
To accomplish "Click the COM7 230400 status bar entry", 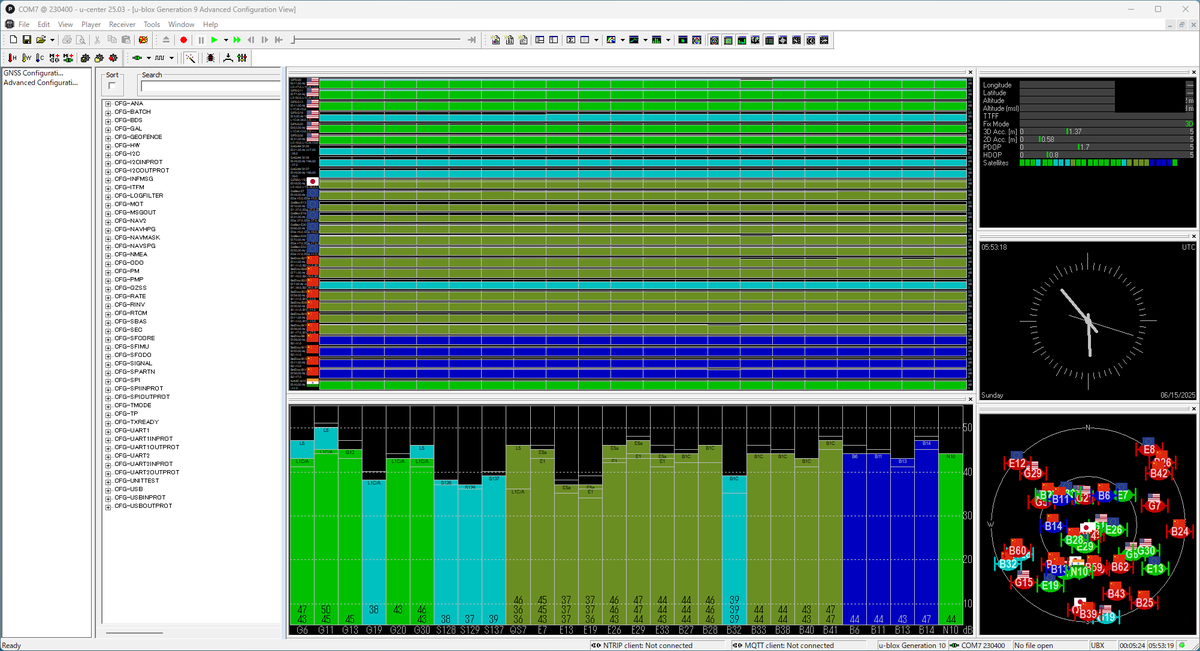I will [978, 645].
